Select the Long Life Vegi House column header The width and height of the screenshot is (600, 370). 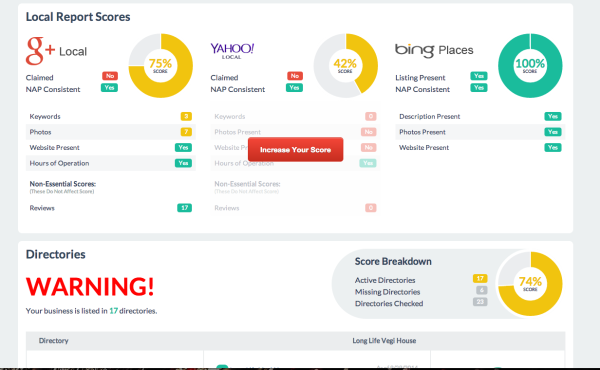384,341
